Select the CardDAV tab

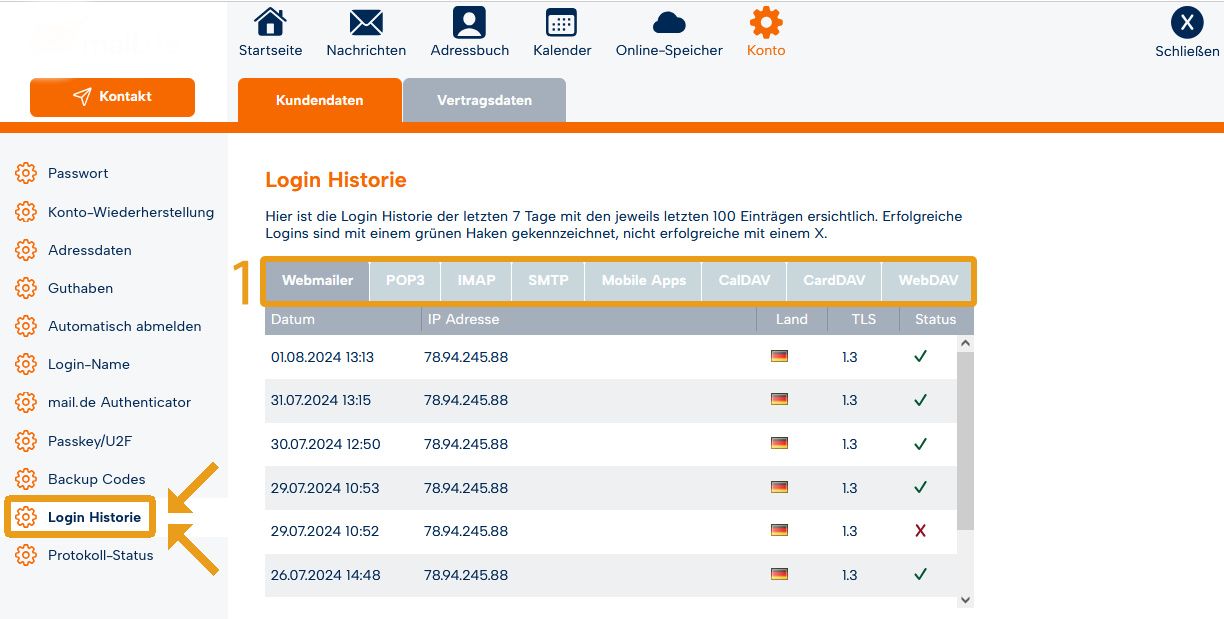pos(834,281)
